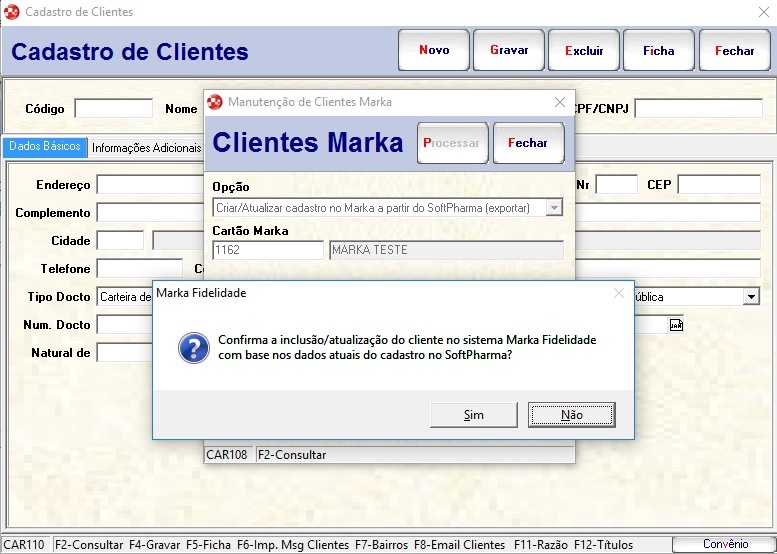Screen dimensions: 777x554
Task: Click F7-Bairros shortcut text in status bar
Action: click(x=382, y=545)
